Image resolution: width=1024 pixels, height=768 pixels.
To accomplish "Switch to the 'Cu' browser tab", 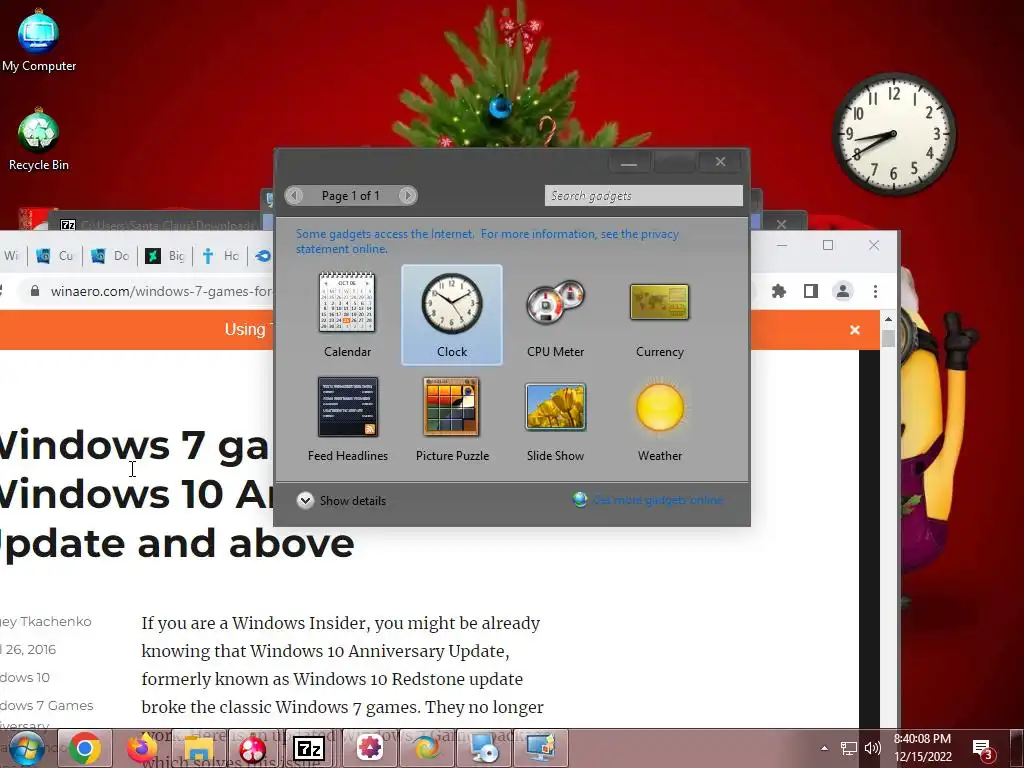I will pyautogui.click(x=55, y=256).
